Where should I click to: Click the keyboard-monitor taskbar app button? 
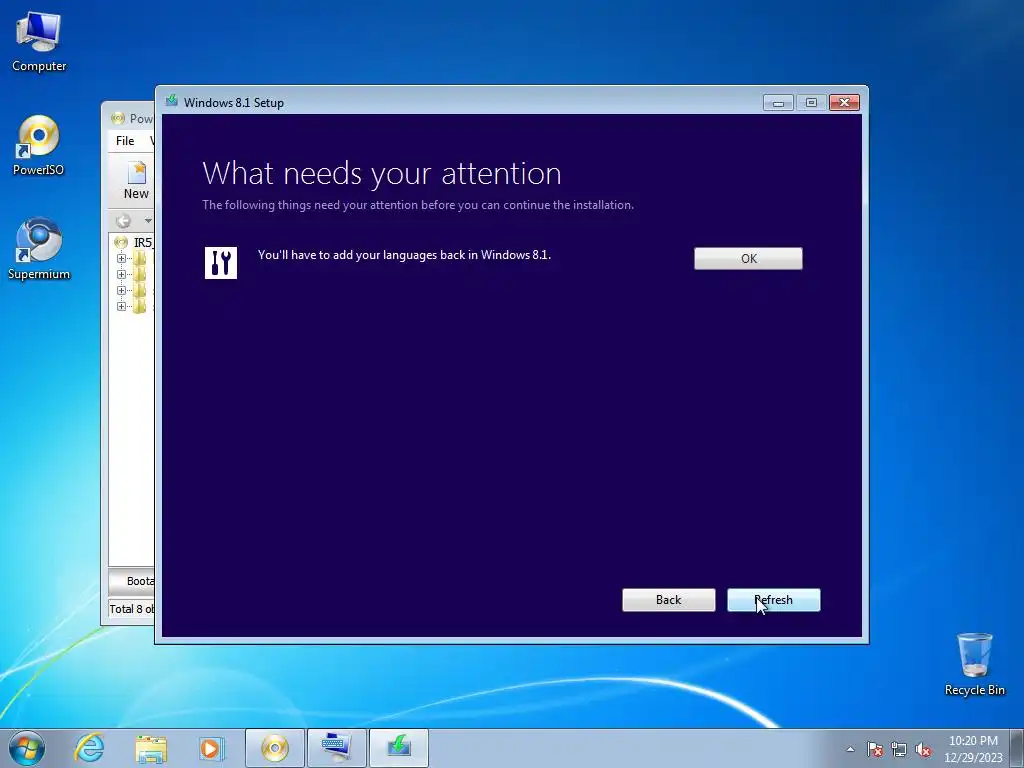pos(336,748)
